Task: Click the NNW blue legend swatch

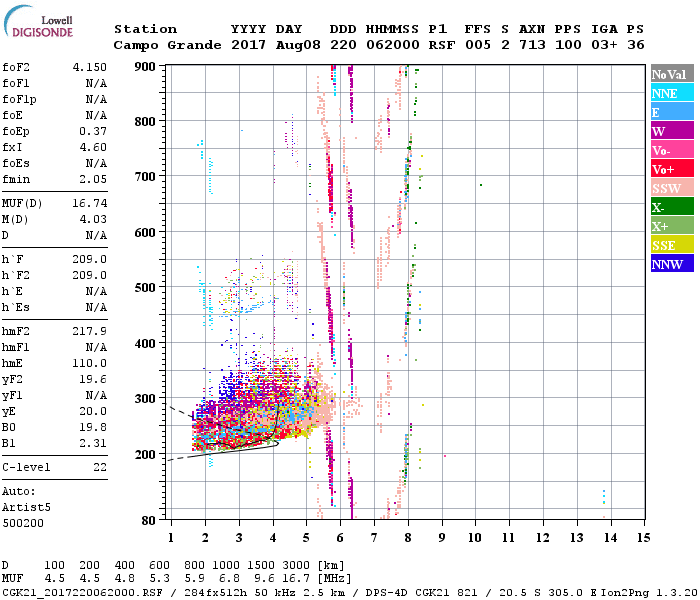Action: coord(672,263)
